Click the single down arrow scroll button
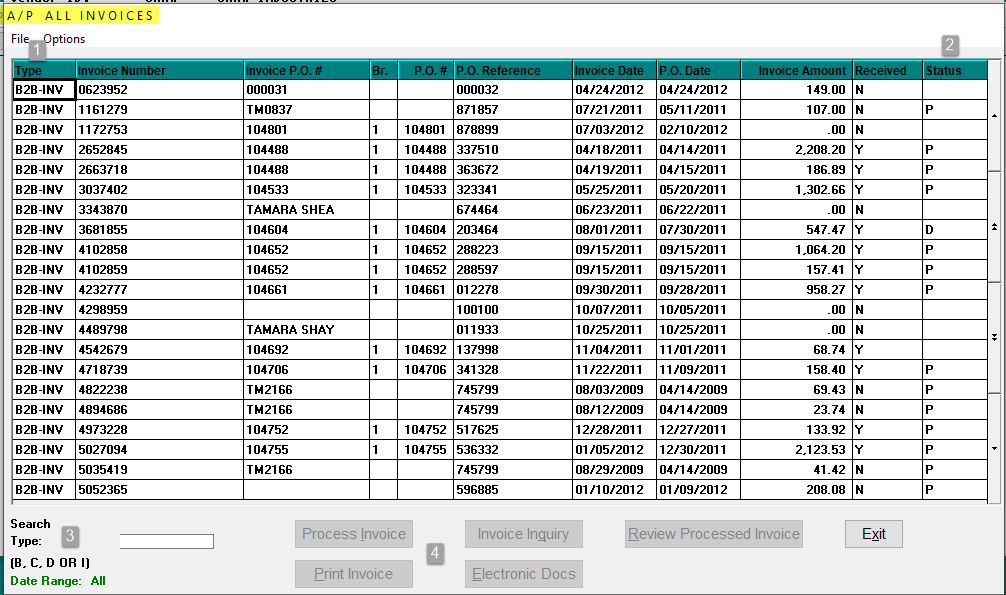 pyautogui.click(x=994, y=449)
